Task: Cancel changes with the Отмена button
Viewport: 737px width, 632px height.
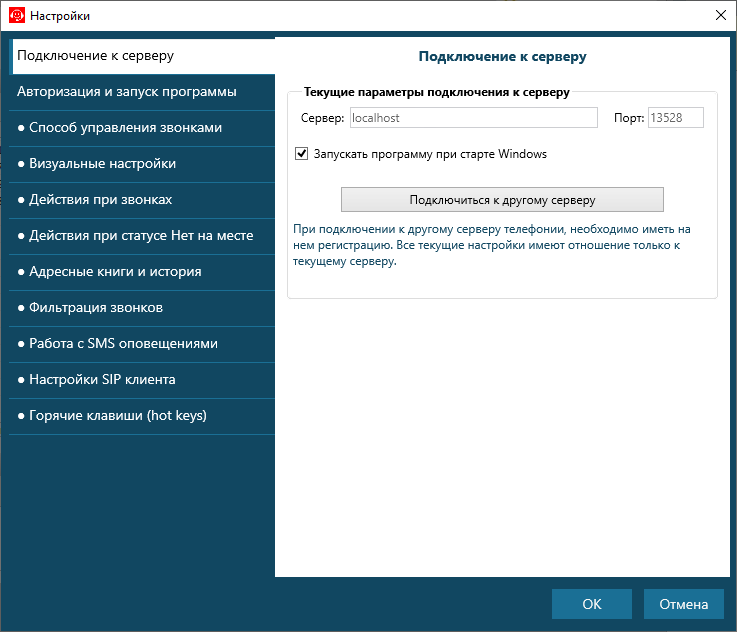Action: coord(683,604)
